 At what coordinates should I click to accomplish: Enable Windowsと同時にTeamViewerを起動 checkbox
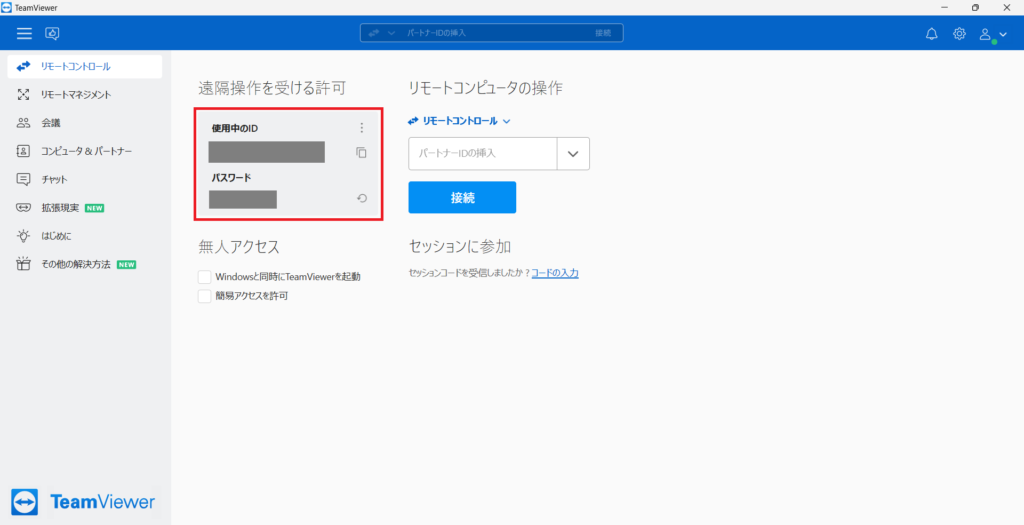tap(204, 276)
